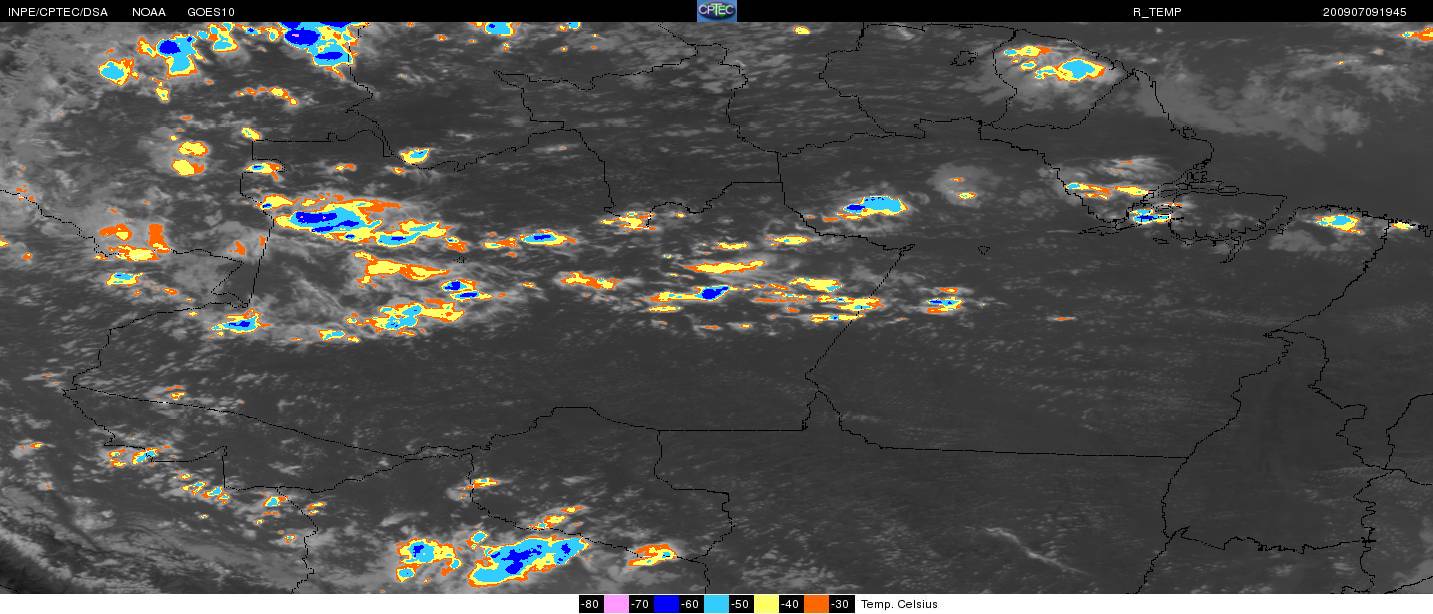Click the 'Temp. Celsius' legend caption
The width and height of the screenshot is (1433, 614).
pyautogui.click(x=899, y=604)
